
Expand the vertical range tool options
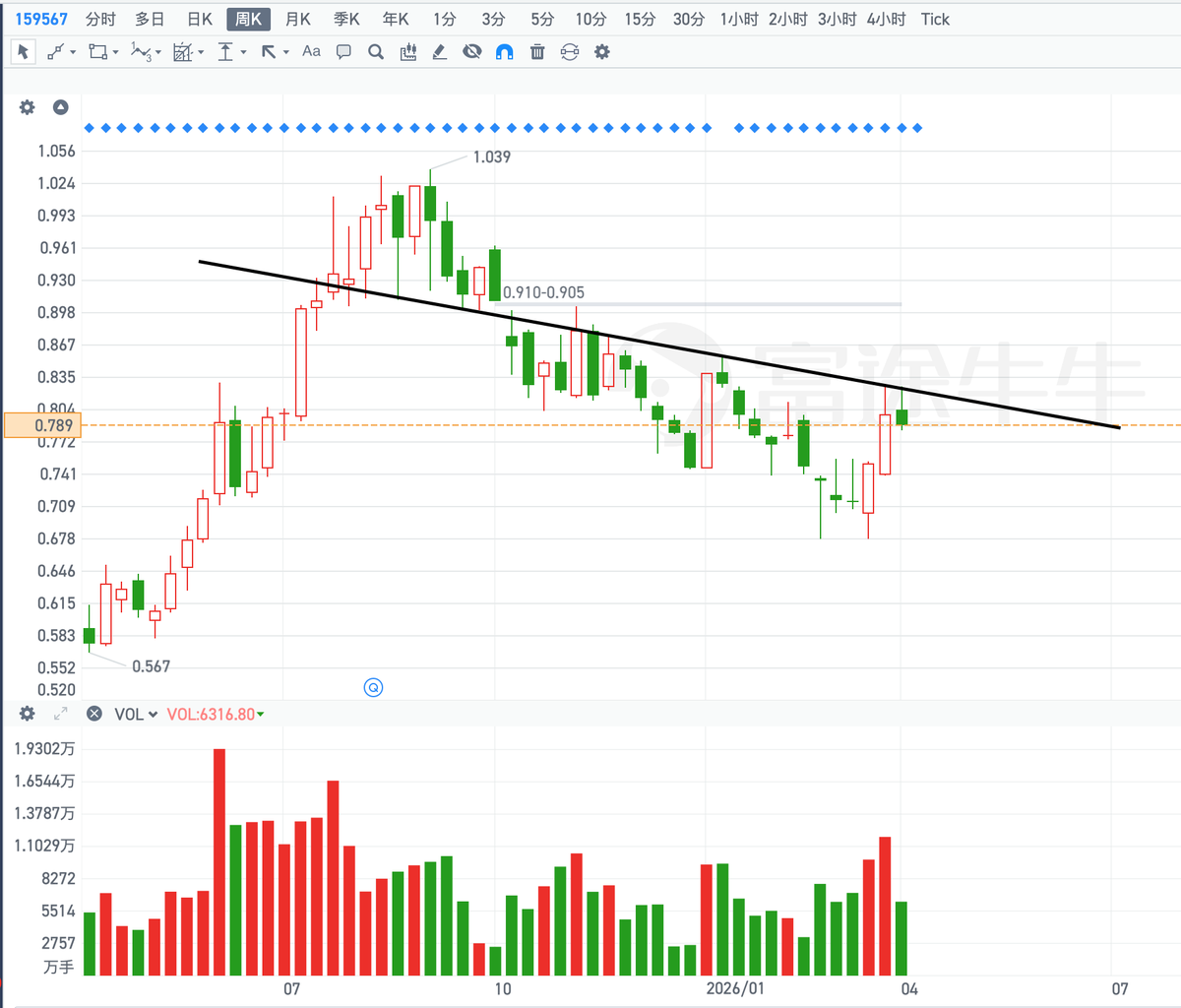coord(243,52)
